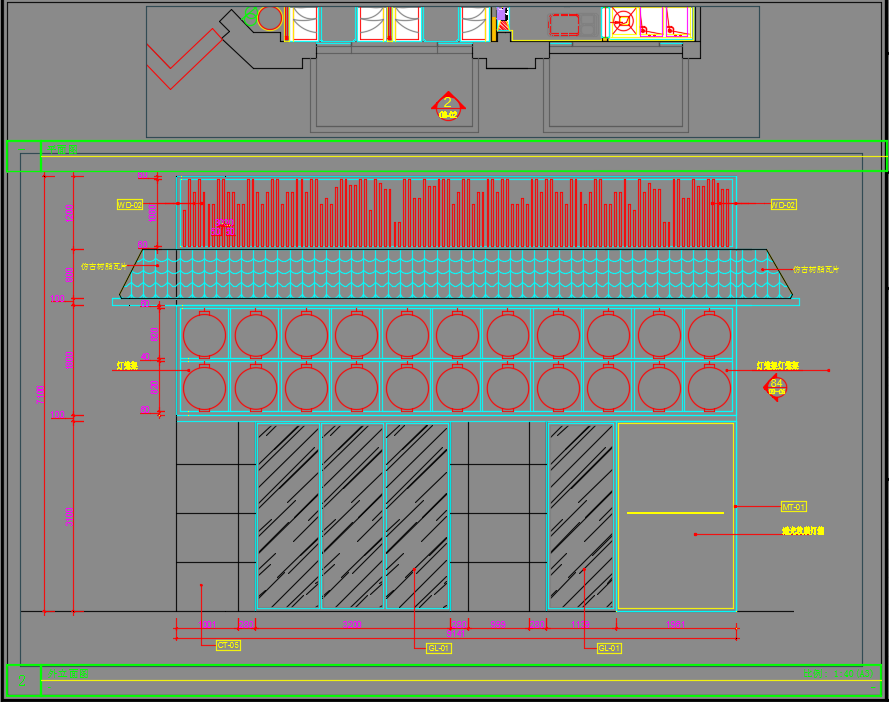Select the bottom-right round lantern in the grid
This screenshot has width=889, height=702.
pos(709,388)
